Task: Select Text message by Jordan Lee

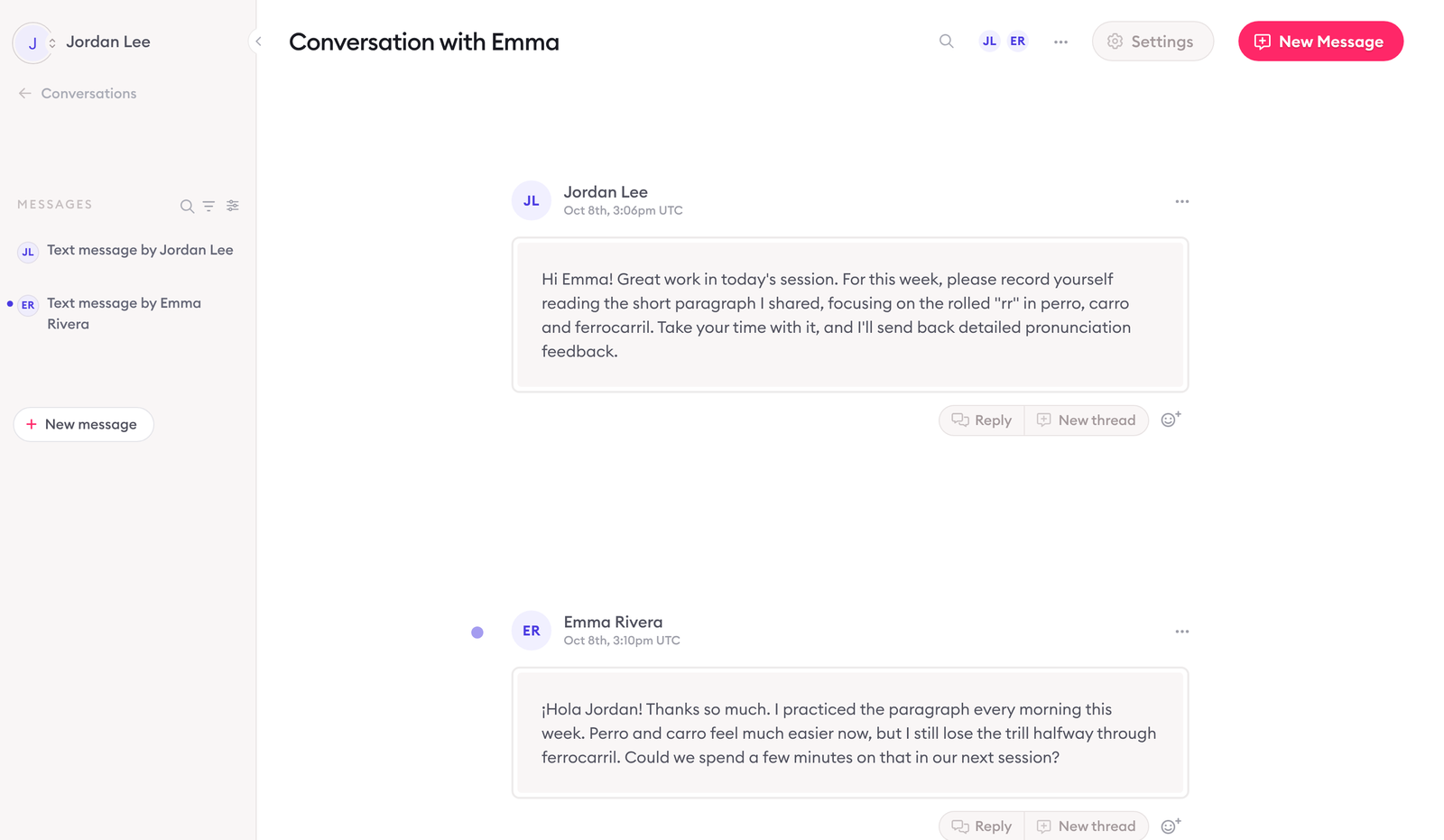Action: 126,251
